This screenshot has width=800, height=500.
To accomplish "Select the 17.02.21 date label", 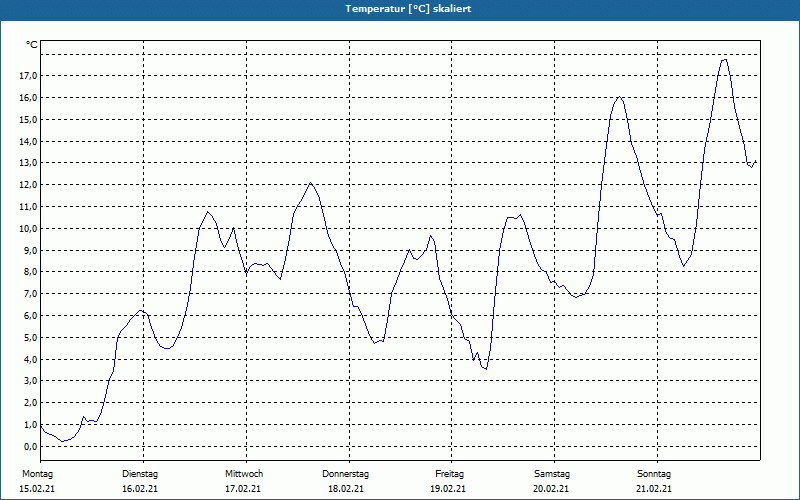I will point(243,489).
